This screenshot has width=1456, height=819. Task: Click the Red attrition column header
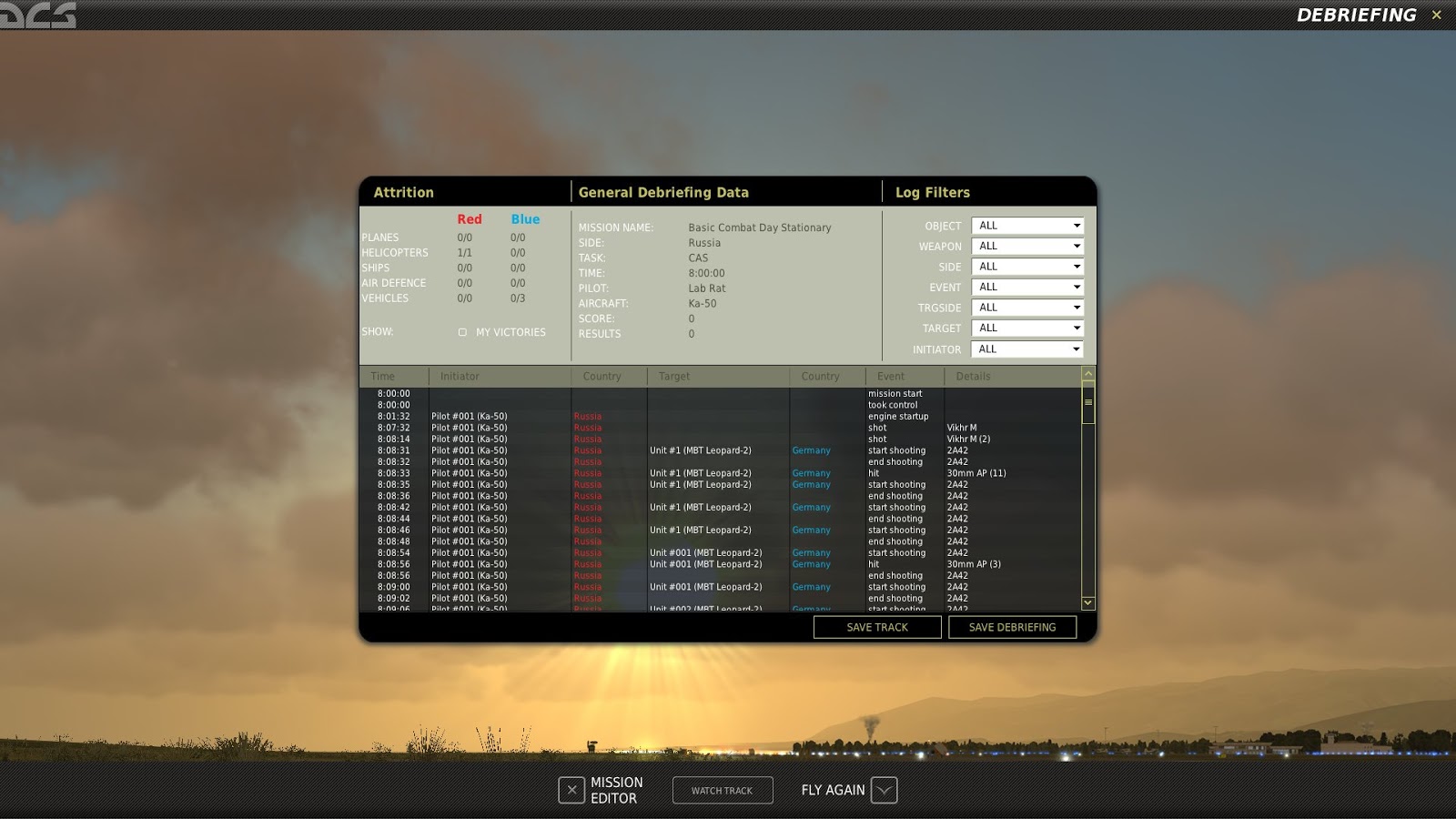[x=470, y=219]
